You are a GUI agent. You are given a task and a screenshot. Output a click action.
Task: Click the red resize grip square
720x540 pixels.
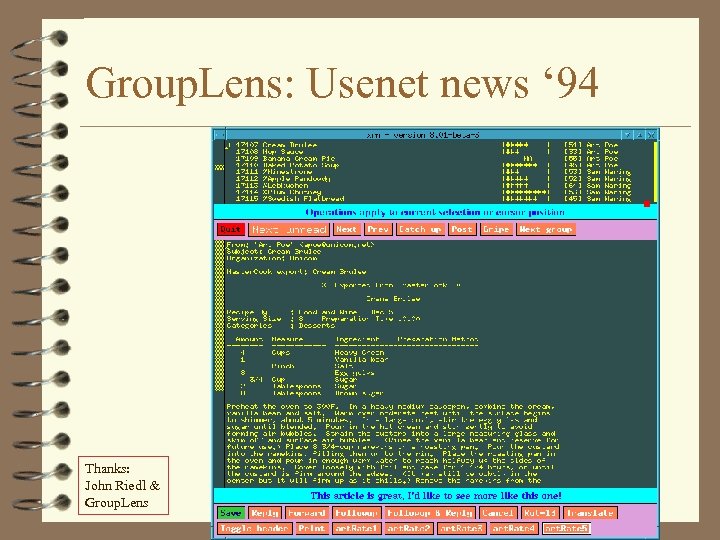click(647, 203)
